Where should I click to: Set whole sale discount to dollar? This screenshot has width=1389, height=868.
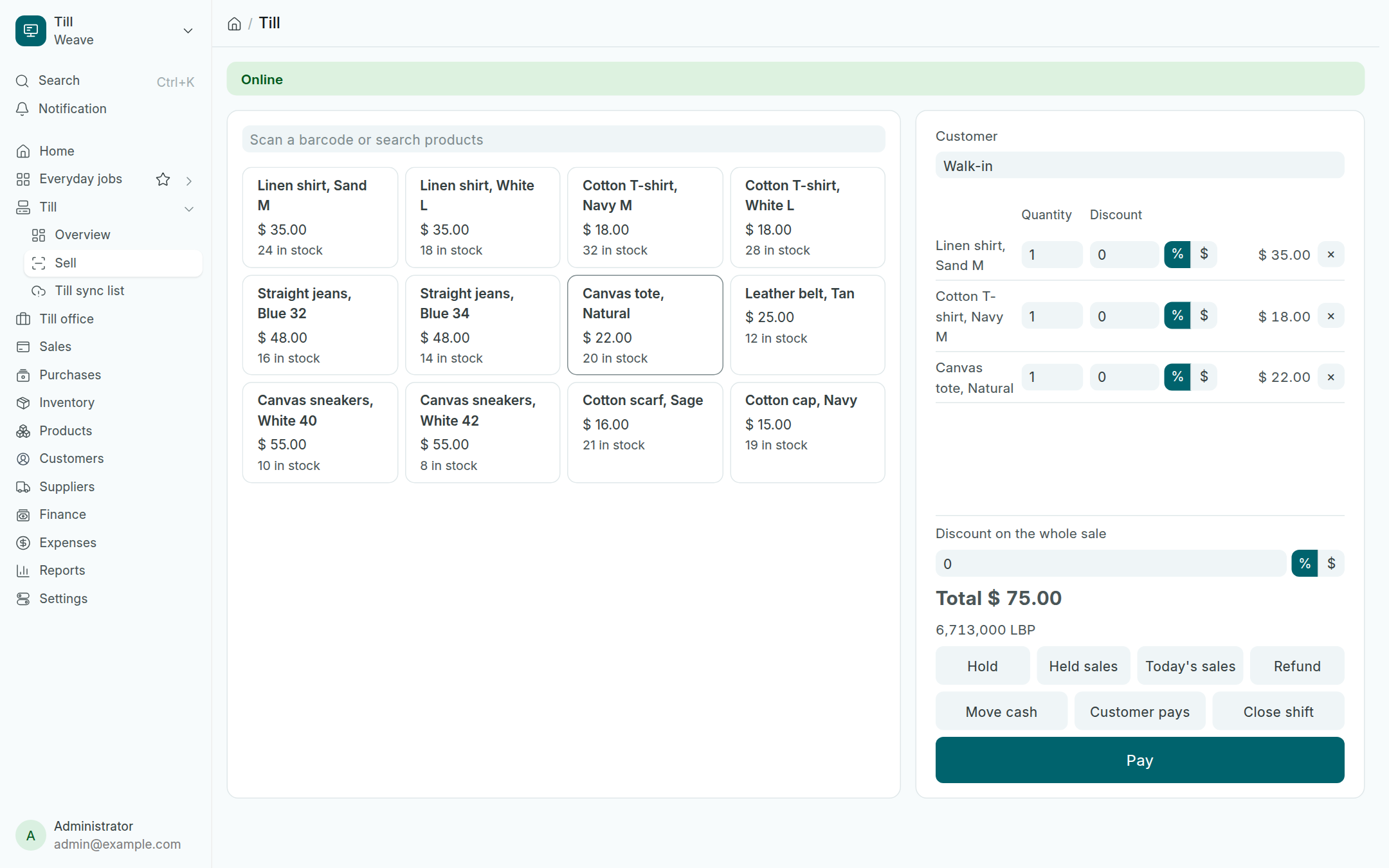pyautogui.click(x=1331, y=564)
